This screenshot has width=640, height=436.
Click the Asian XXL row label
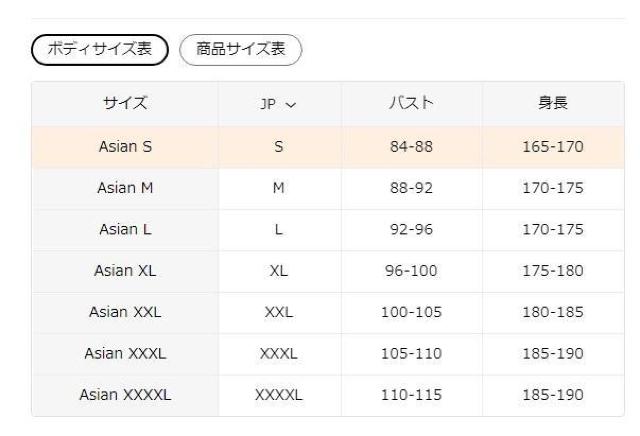[x=125, y=312]
